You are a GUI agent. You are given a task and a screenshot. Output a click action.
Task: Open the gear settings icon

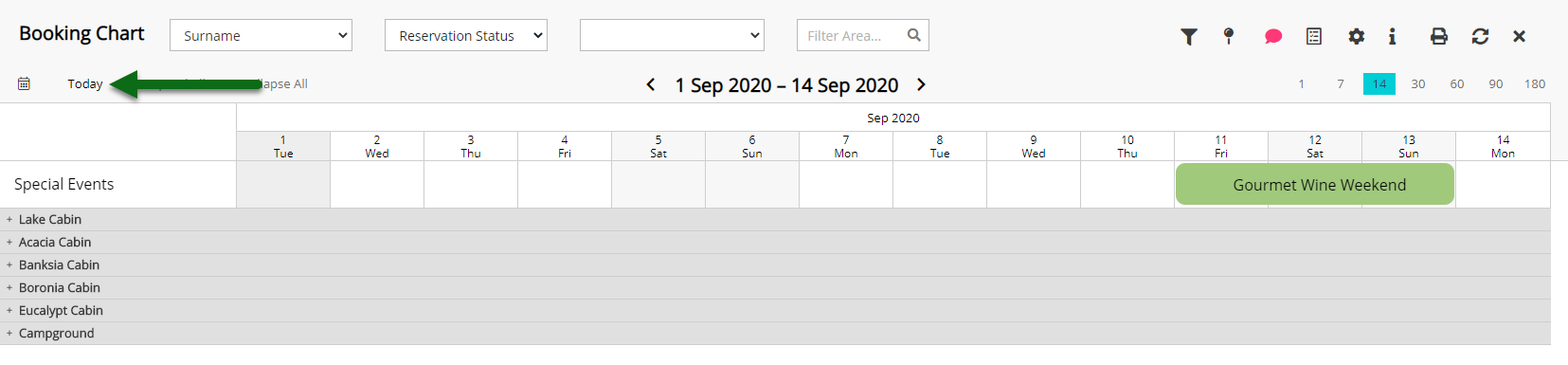(x=1357, y=36)
